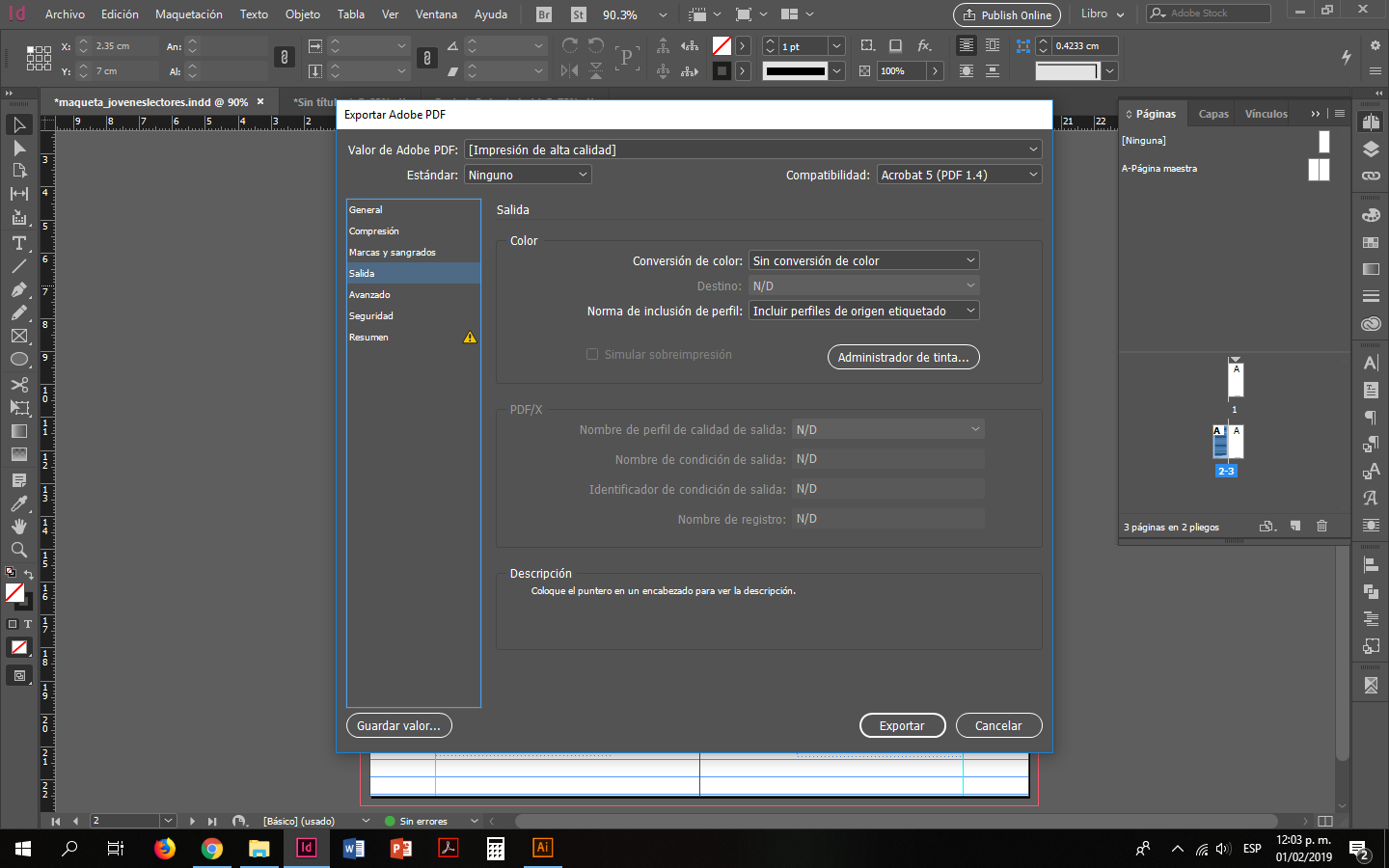Screen dimensions: 1389x868
Task: Click the Apply None swatch in toolbox
Action: (x=18, y=647)
